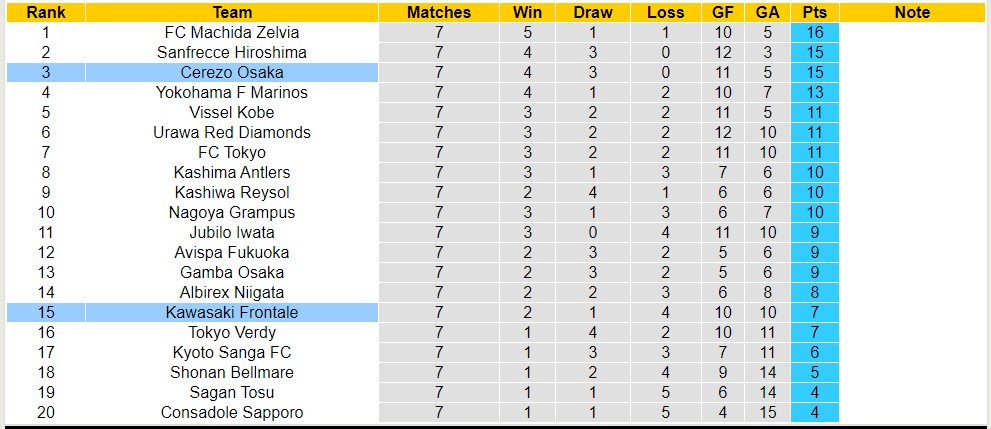Select the GF column header
991x429 pixels.
click(x=721, y=12)
